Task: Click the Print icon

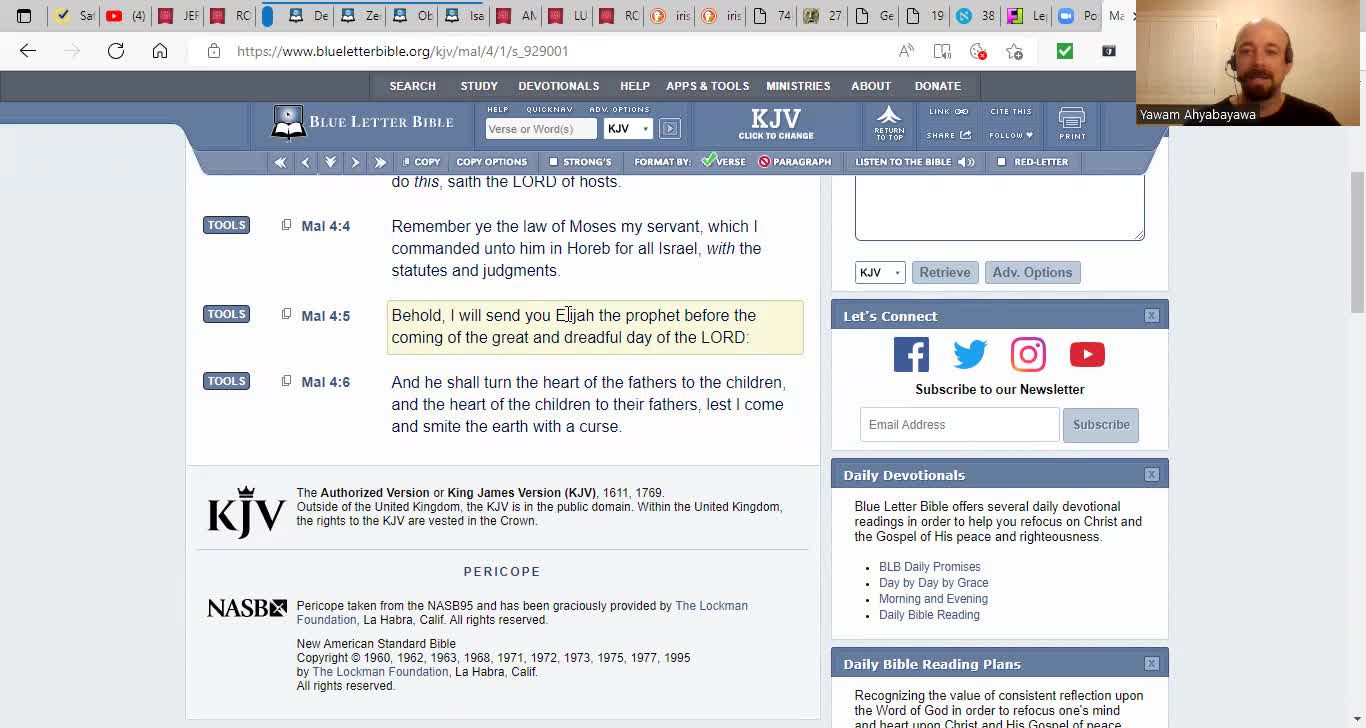Action: click(x=1072, y=124)
